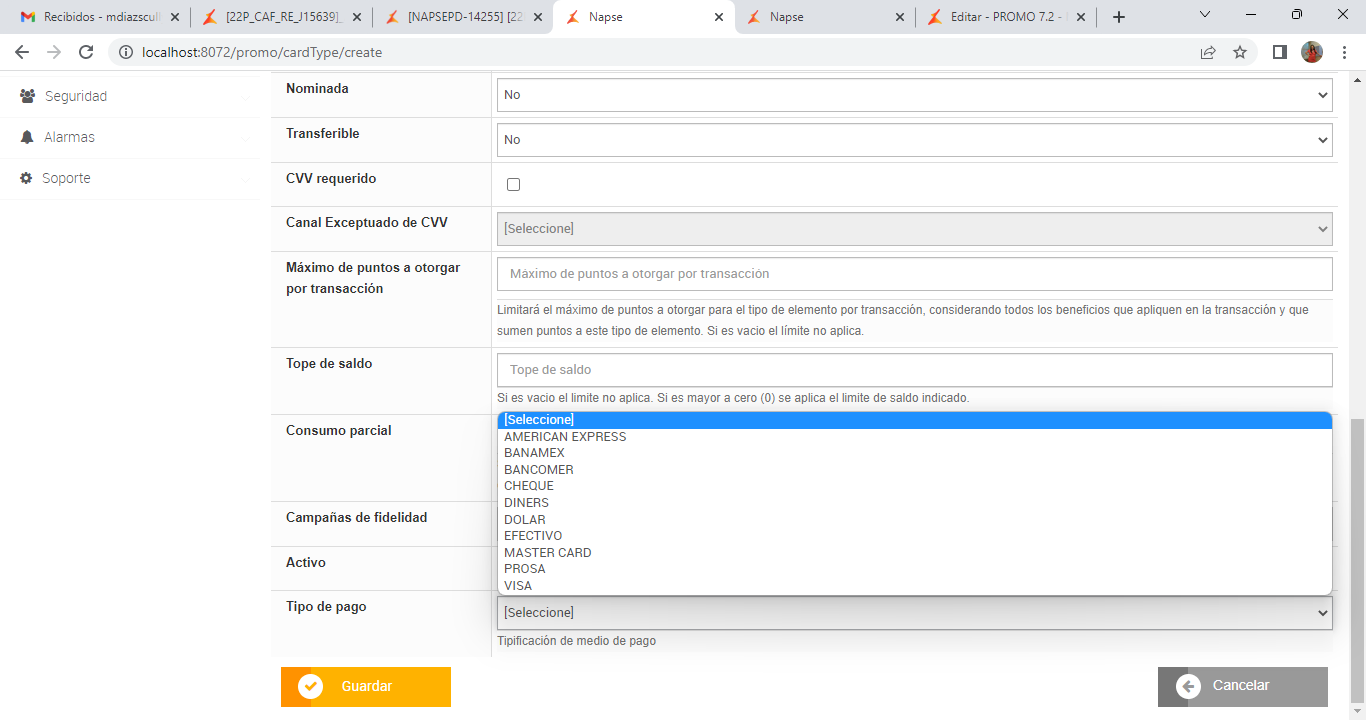Go back using the browser back arrow
Viewport: 1366px width, 720px height.
[x=22, y=52]
